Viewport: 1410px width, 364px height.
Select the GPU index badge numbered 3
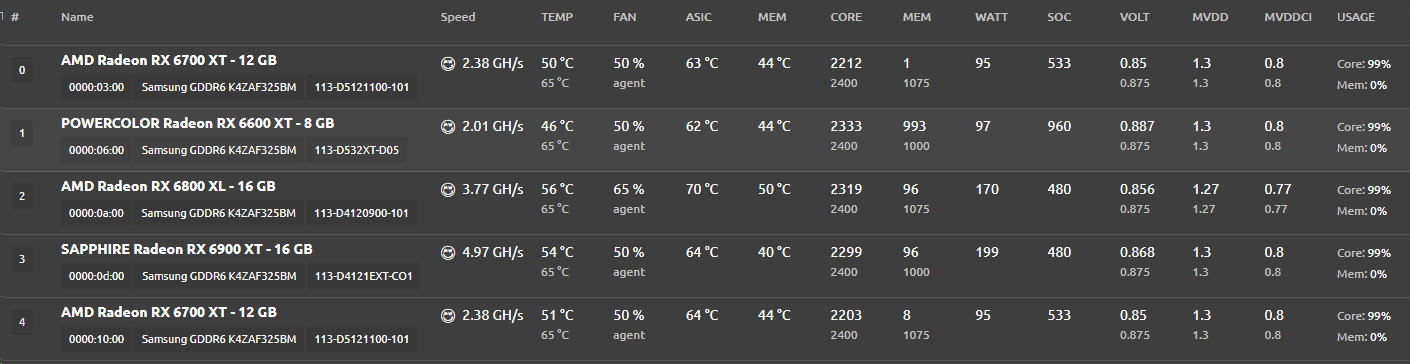(x=22, y=259)
